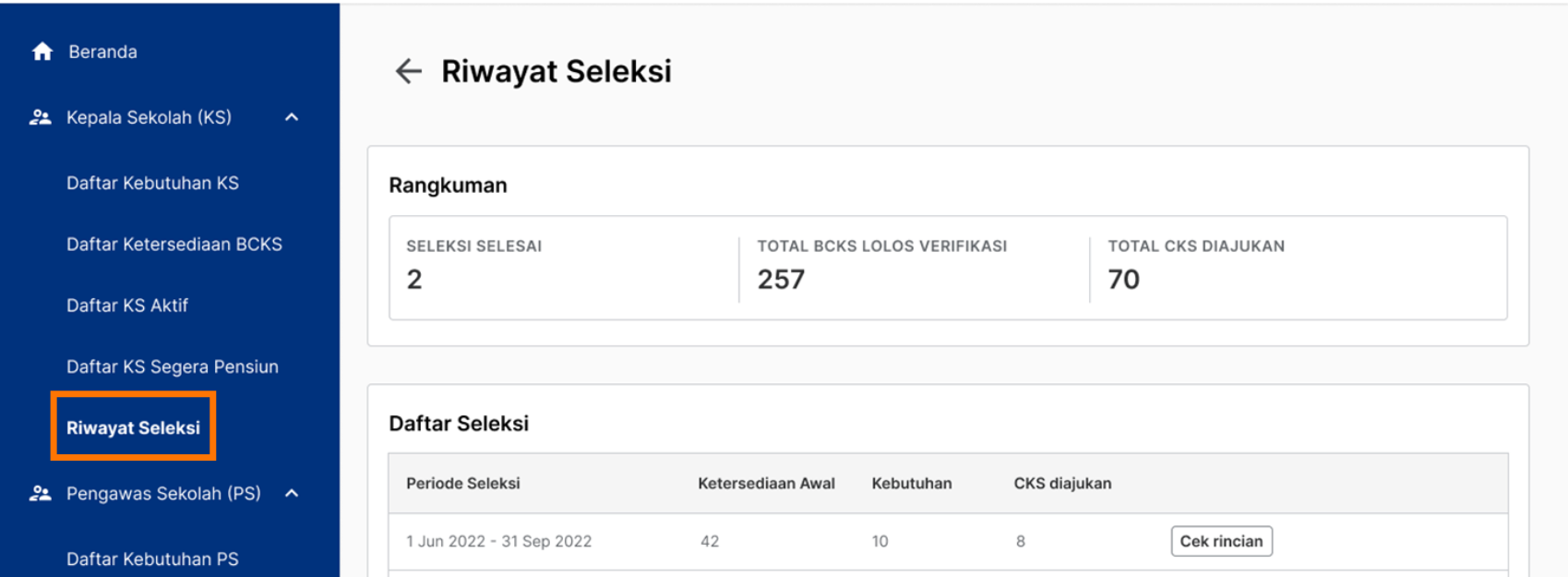Open Daftar Kebutuhan KS
Viewport: 1568px width, 577px height.
tap(152, 183)
